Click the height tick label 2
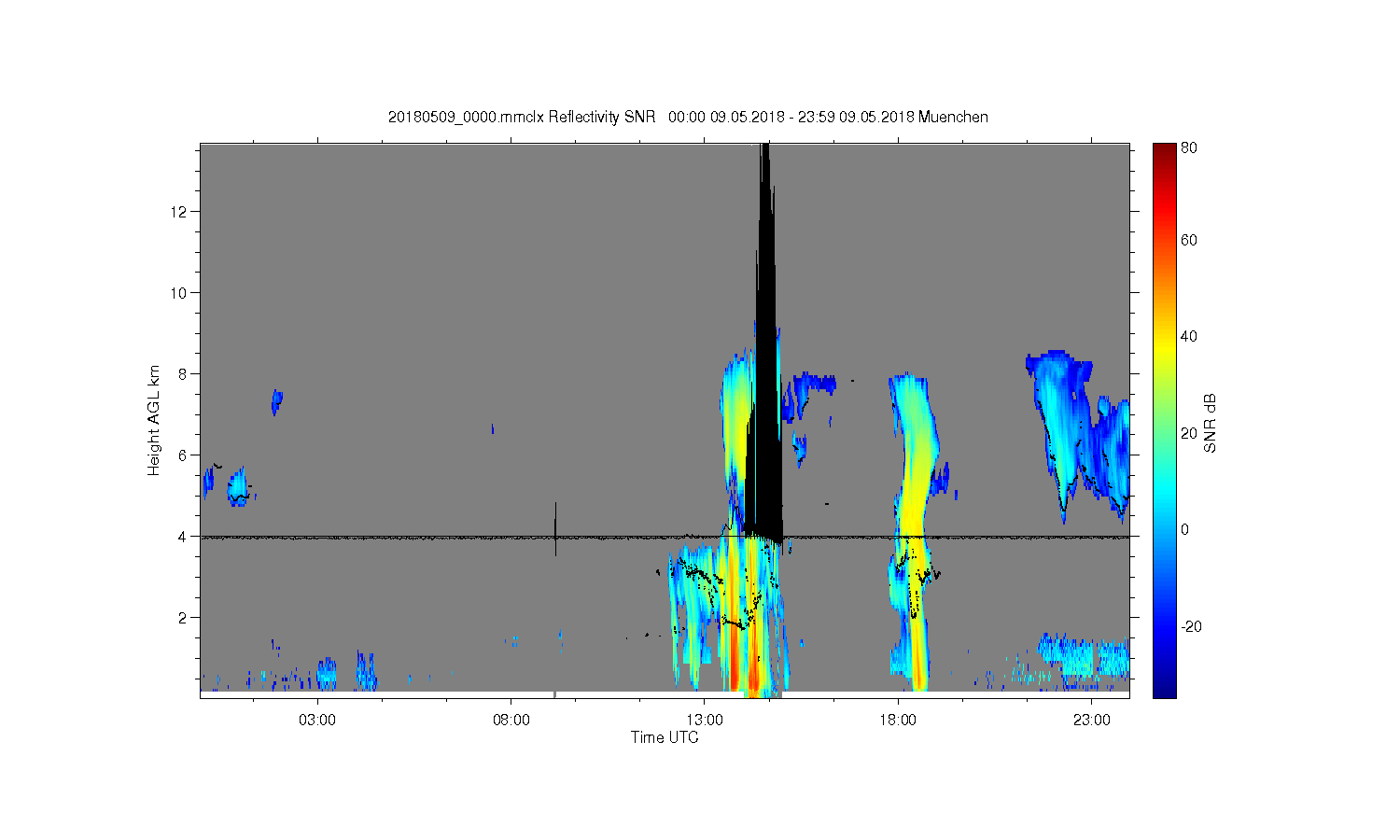The height and width of the screenshot is (840, 1400). coord(183,617)
